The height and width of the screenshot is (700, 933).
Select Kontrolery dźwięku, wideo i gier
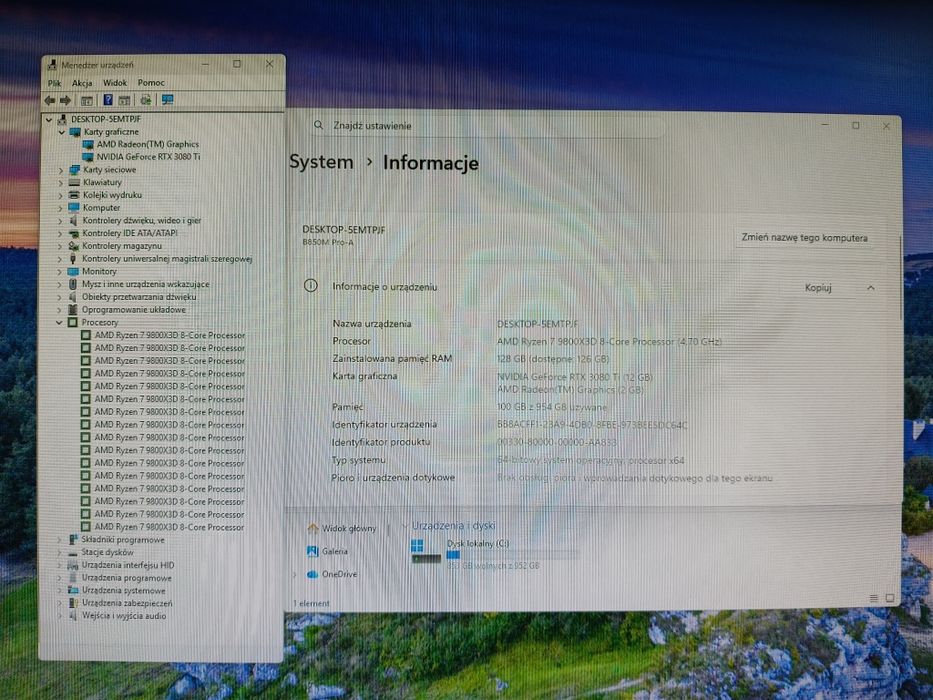(142, 220)
